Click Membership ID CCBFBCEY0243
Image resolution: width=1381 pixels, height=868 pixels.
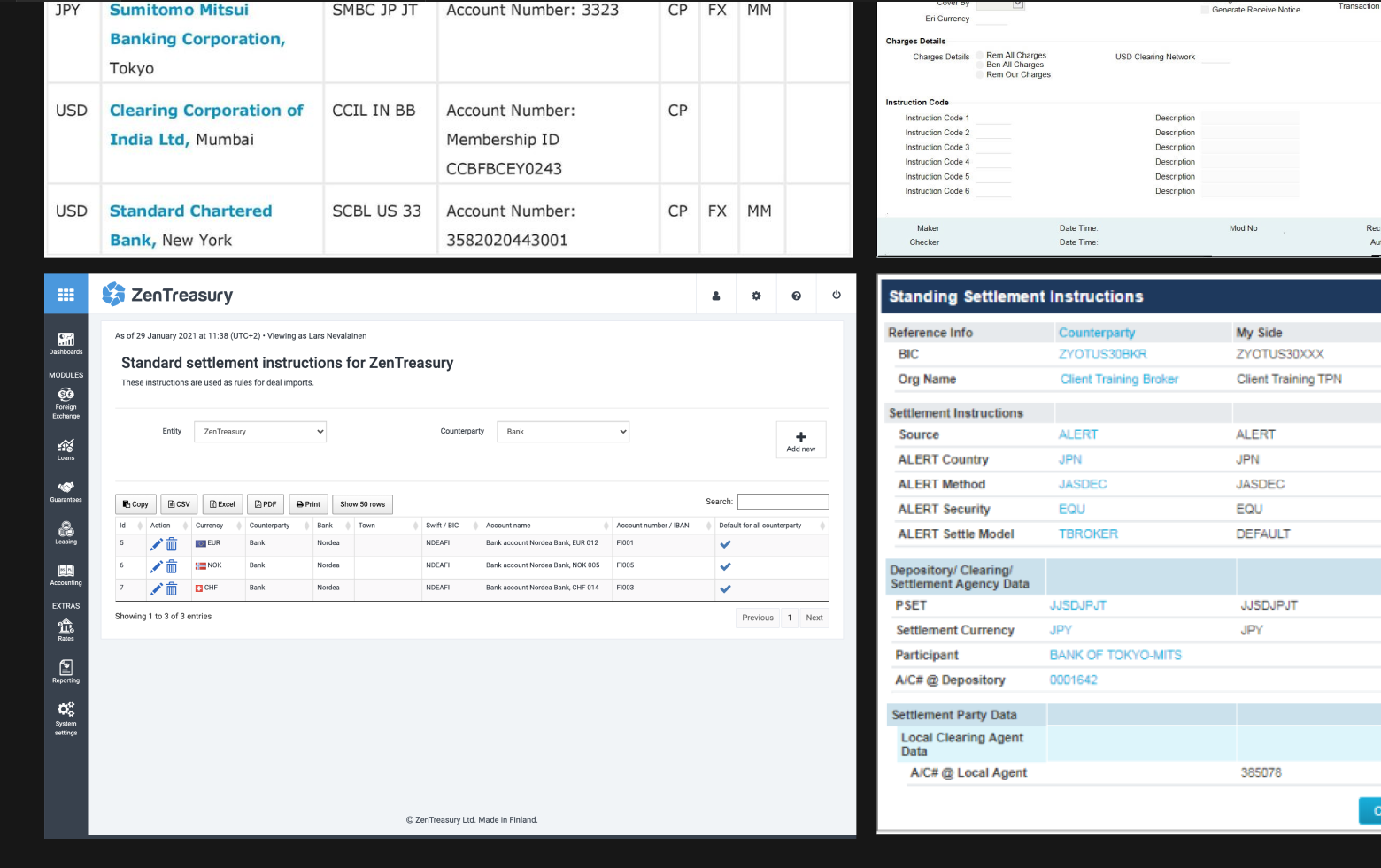coord(504,168)
